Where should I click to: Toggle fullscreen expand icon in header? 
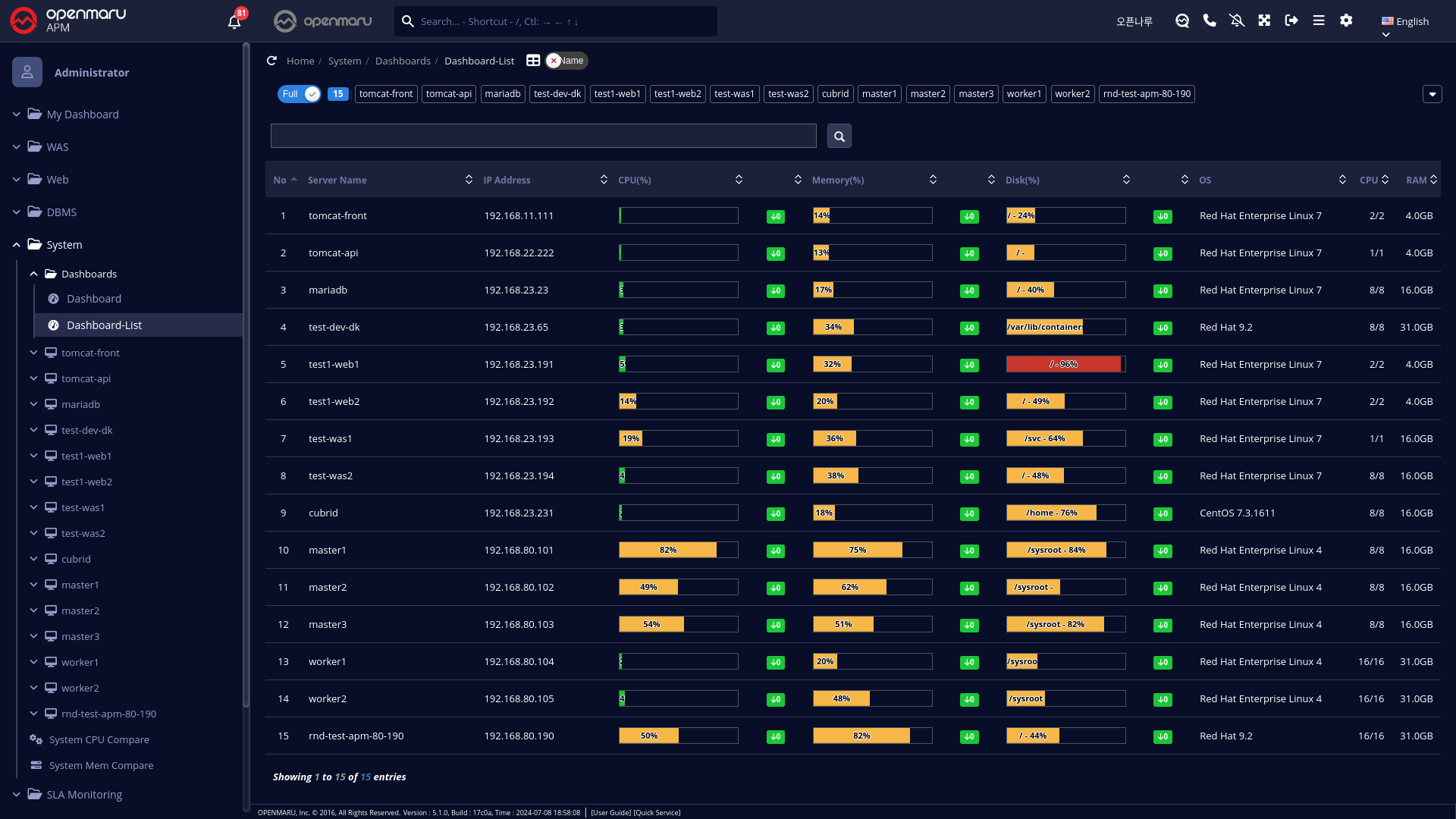[1264, 20]
